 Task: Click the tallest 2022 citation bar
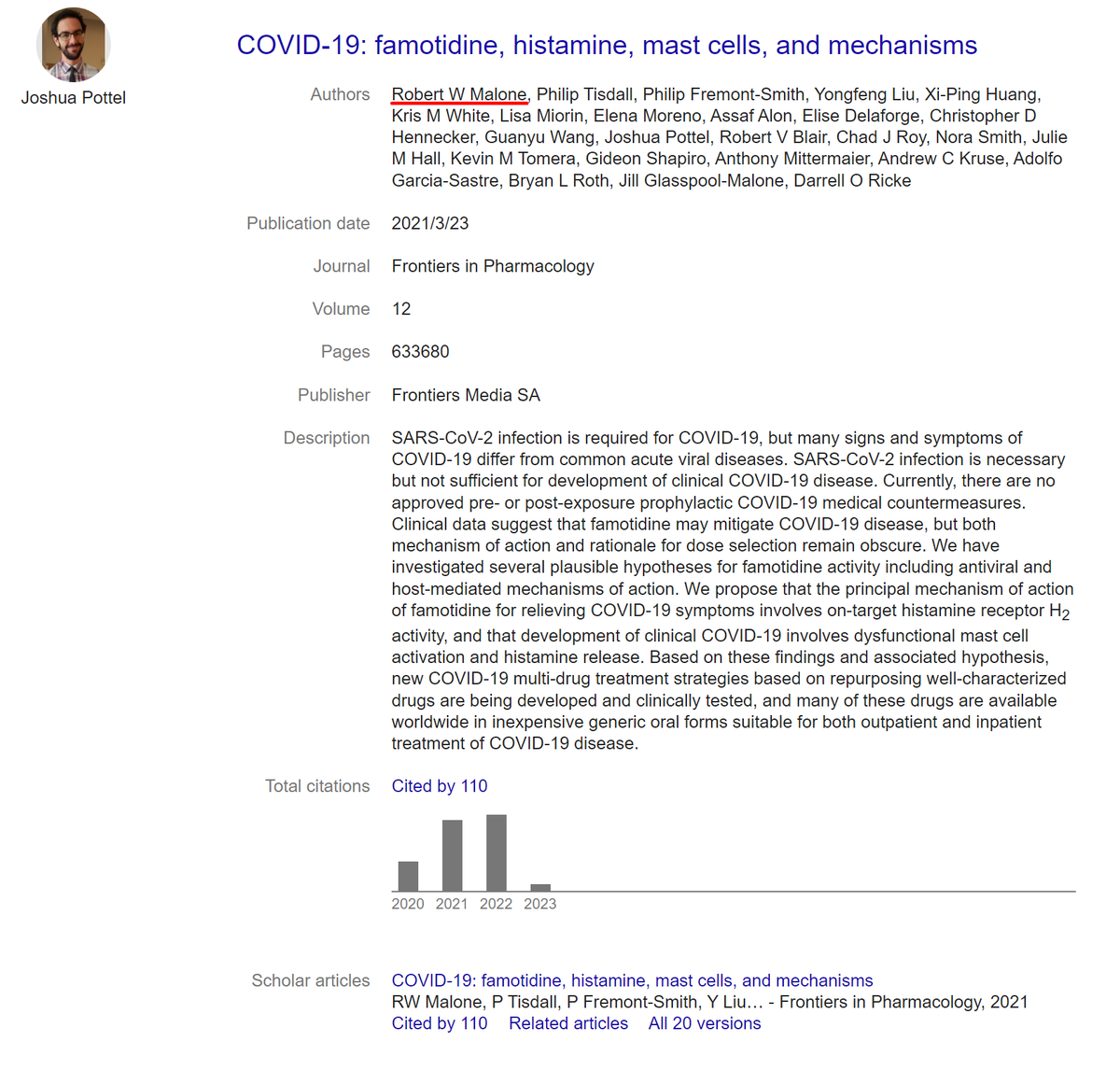tap(496, 852)
